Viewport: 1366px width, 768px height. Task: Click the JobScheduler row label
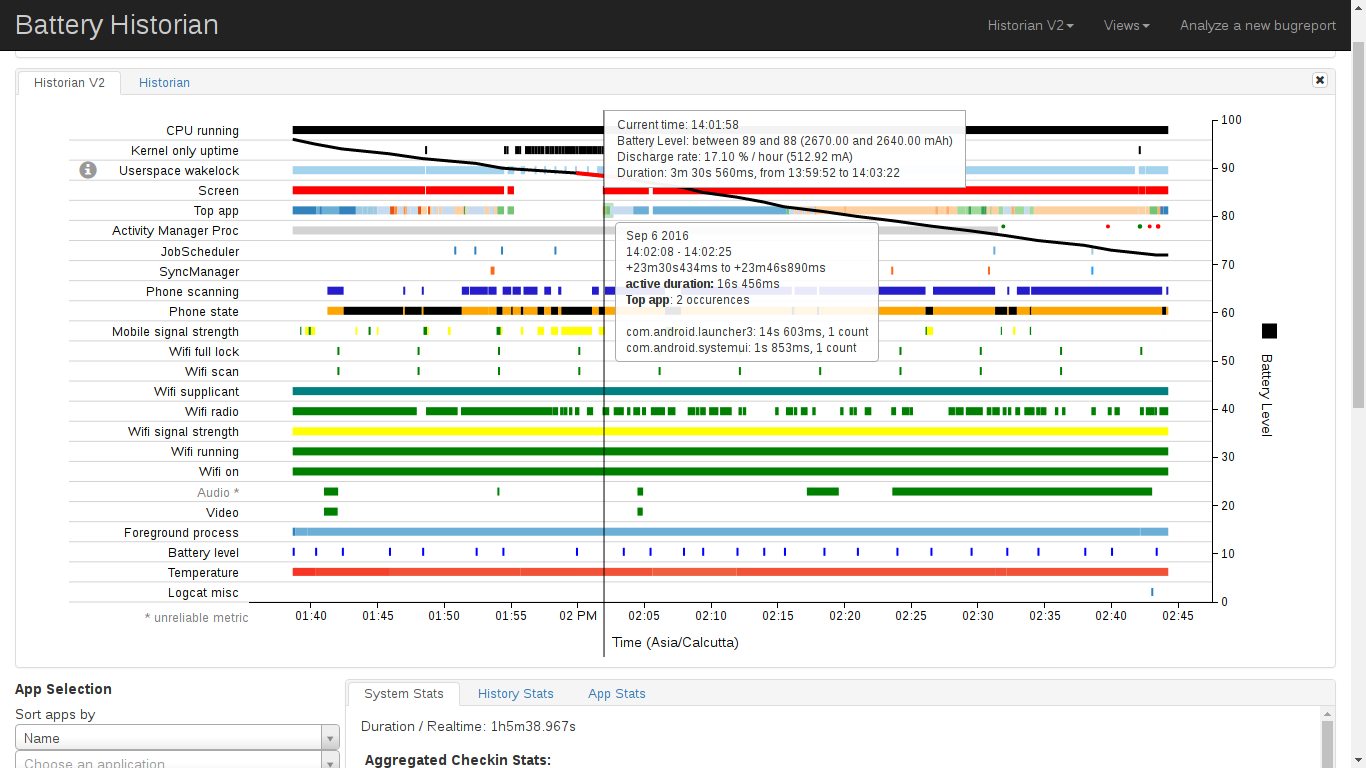[200, 251]
